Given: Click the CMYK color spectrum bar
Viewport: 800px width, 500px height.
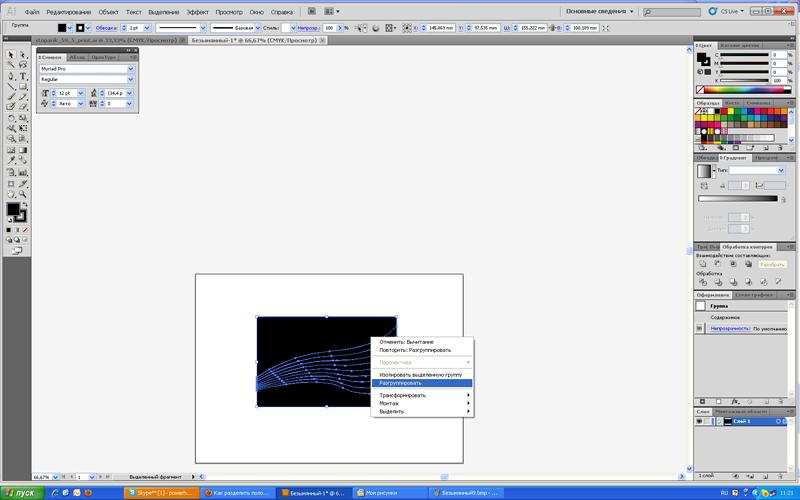Looking at the screenshot, I should click(x=743, y=90).
